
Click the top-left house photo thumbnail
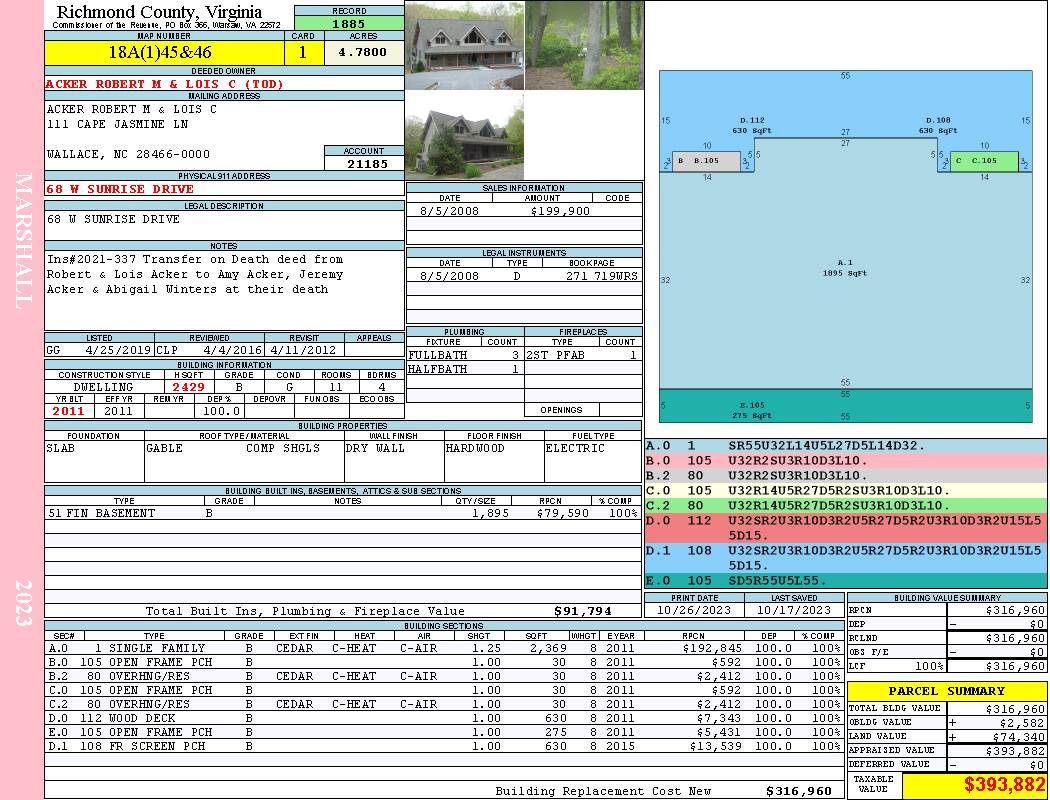pos(464,45)
